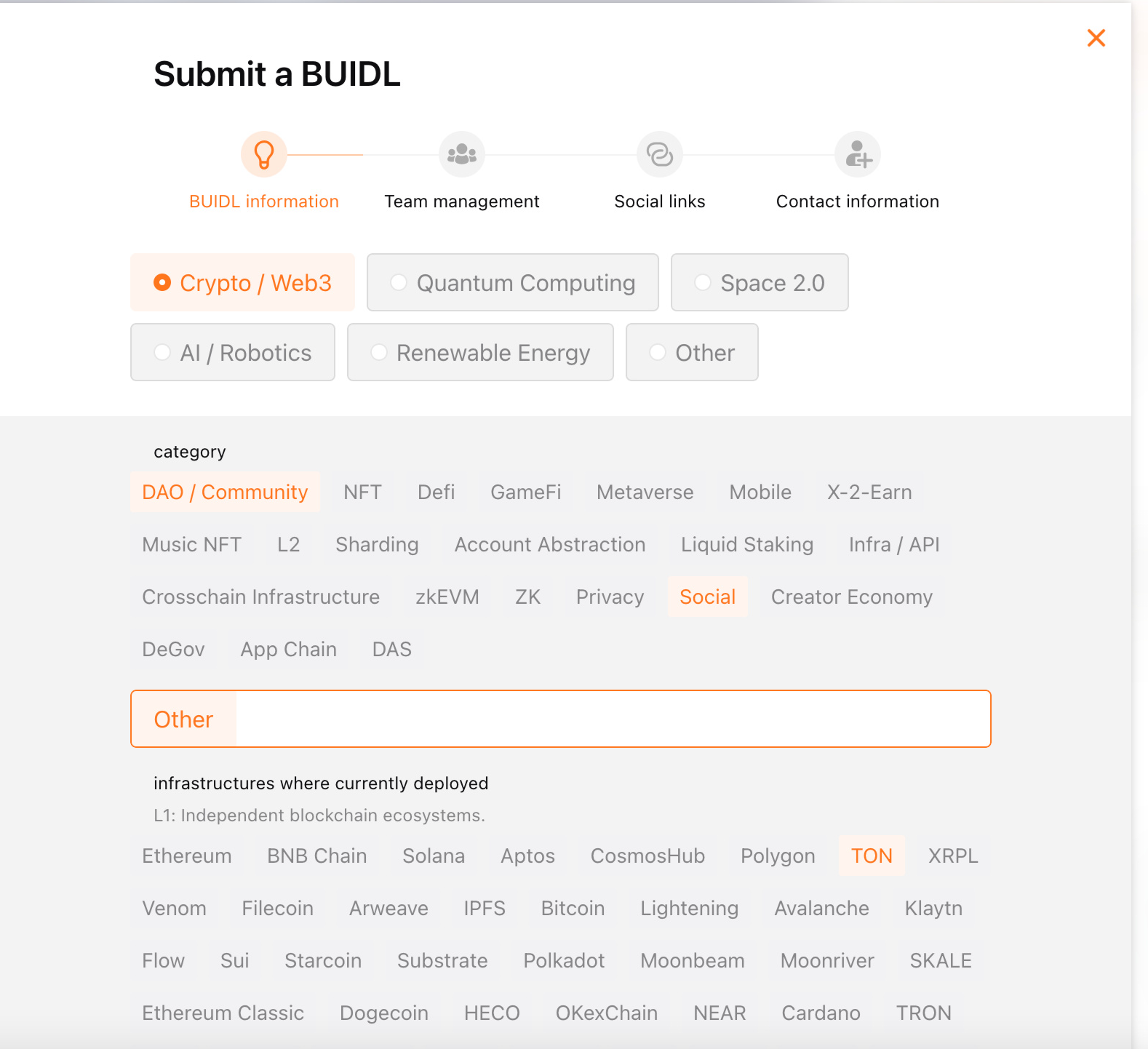Click the orange Other category label
1148x1049 pixels.
(184, 719)
